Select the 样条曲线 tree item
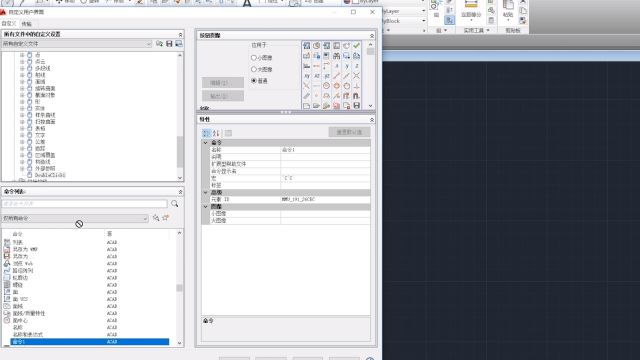640x360 pixels. pyautogui.click(x=45, y=115)
